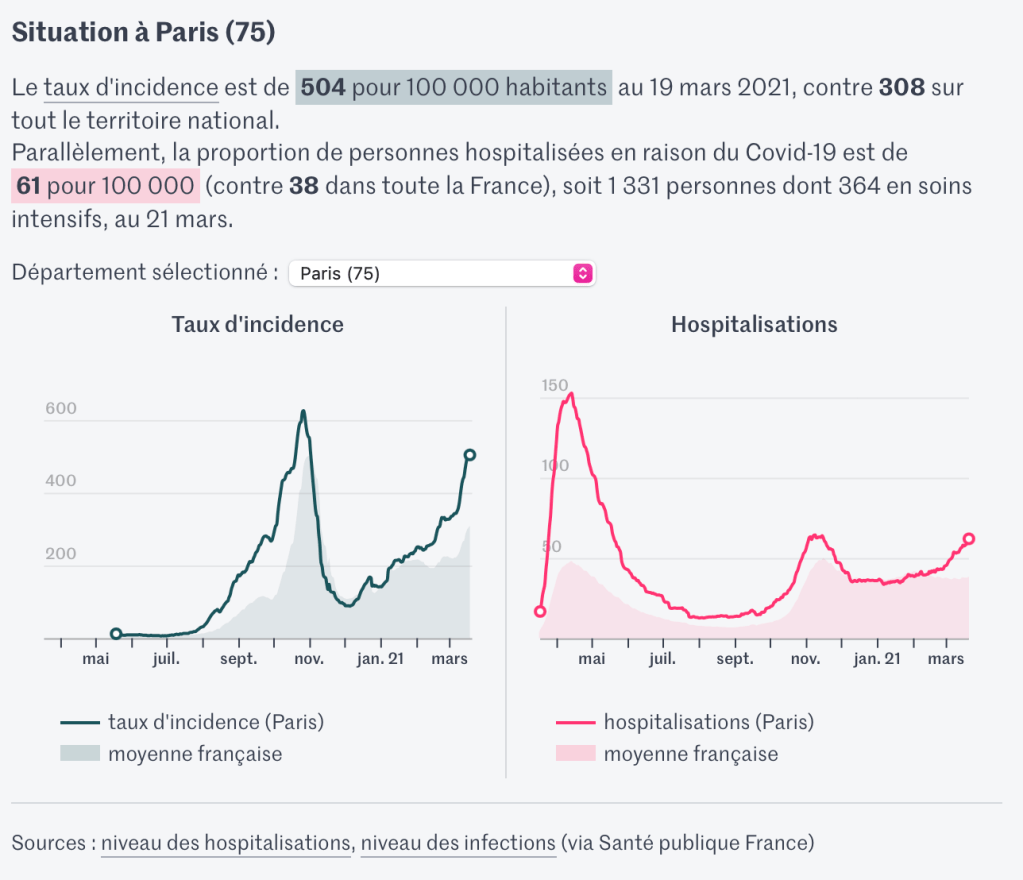Click the "Taux d'incidence" chart title

tap(257, 325)
